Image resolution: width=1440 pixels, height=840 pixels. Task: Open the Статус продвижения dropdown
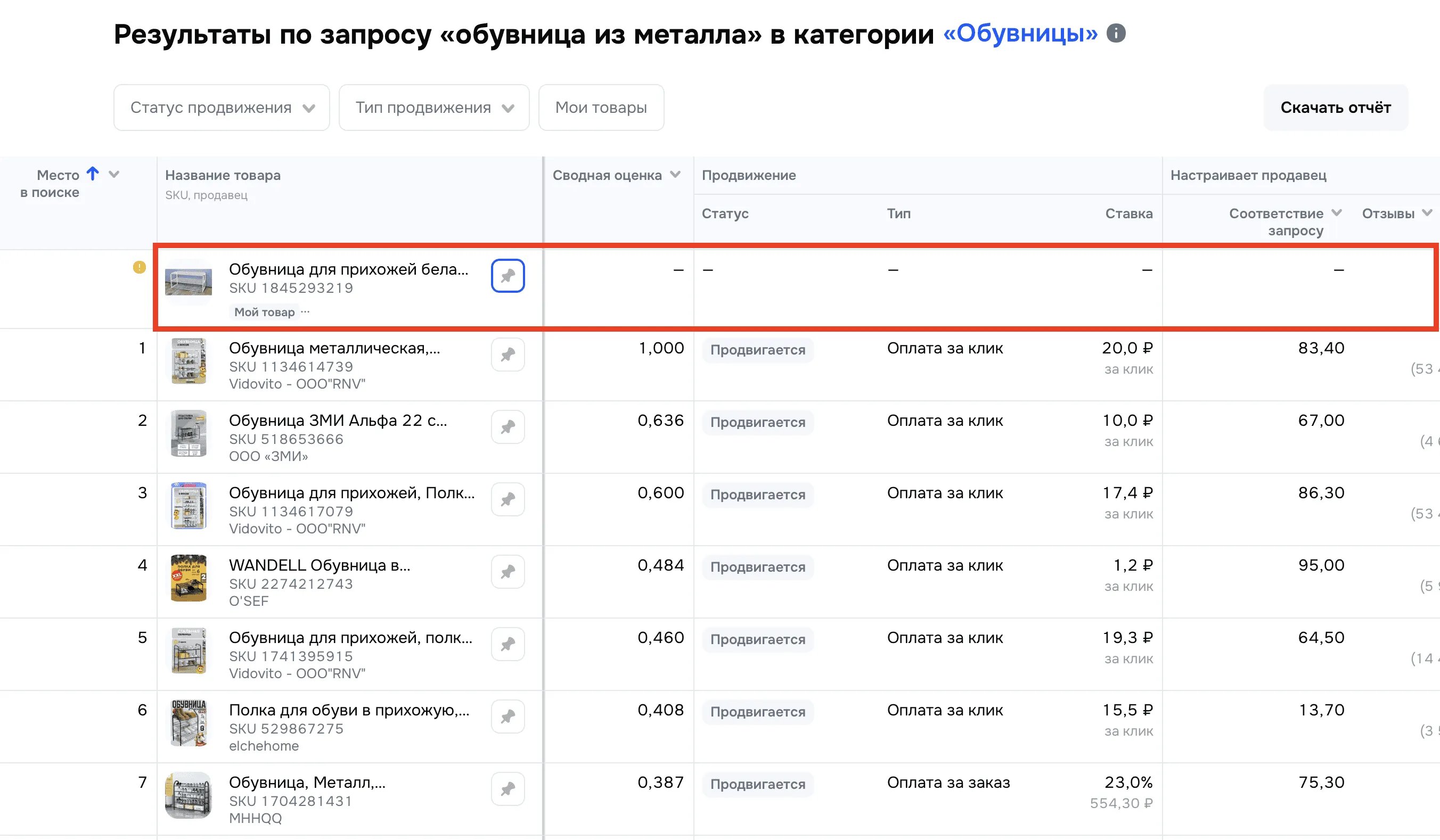tap(222, 108)
